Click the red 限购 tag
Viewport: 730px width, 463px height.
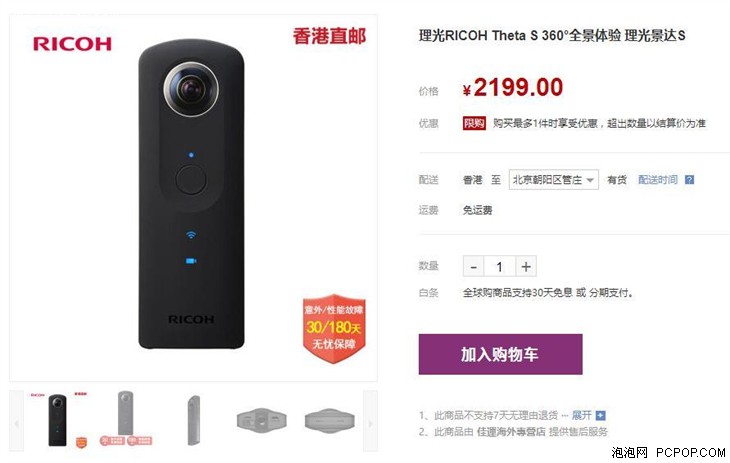474,123
